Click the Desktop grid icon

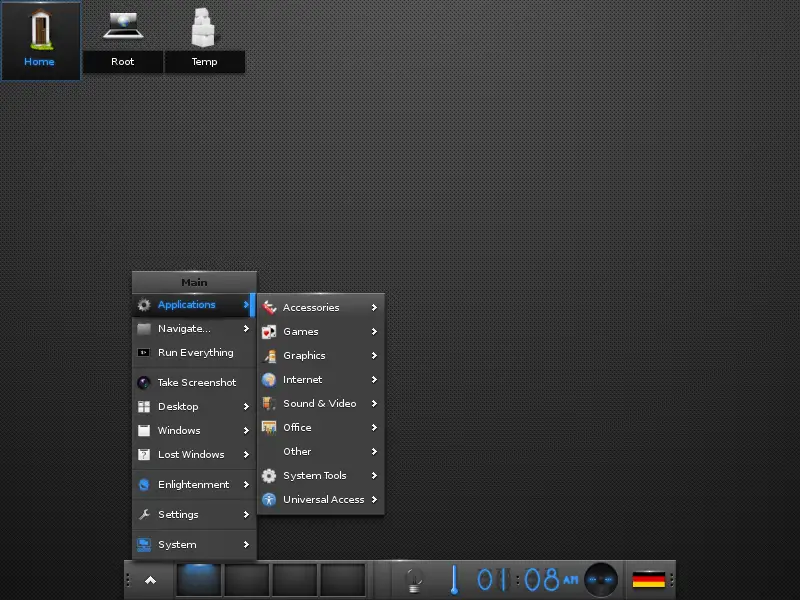[x=144, y=407]
